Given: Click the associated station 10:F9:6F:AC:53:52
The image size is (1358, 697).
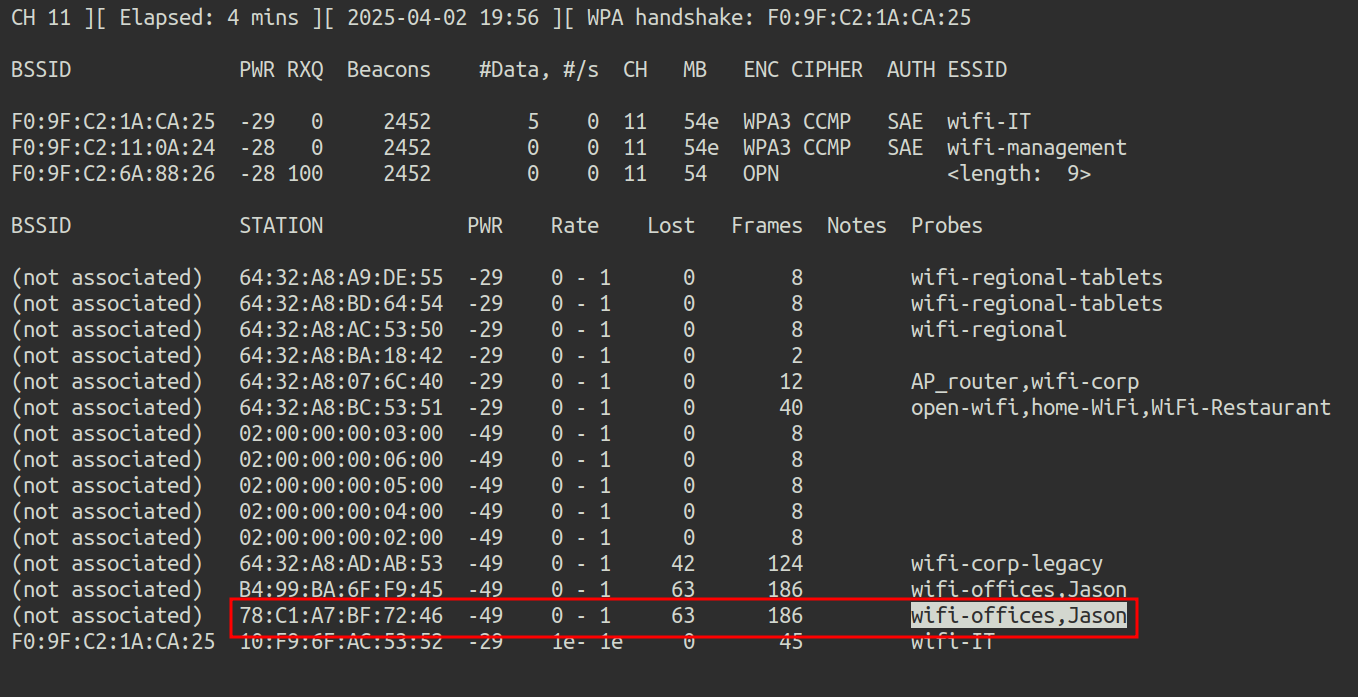Looking at the screenshot, I should tap(341, 642).
